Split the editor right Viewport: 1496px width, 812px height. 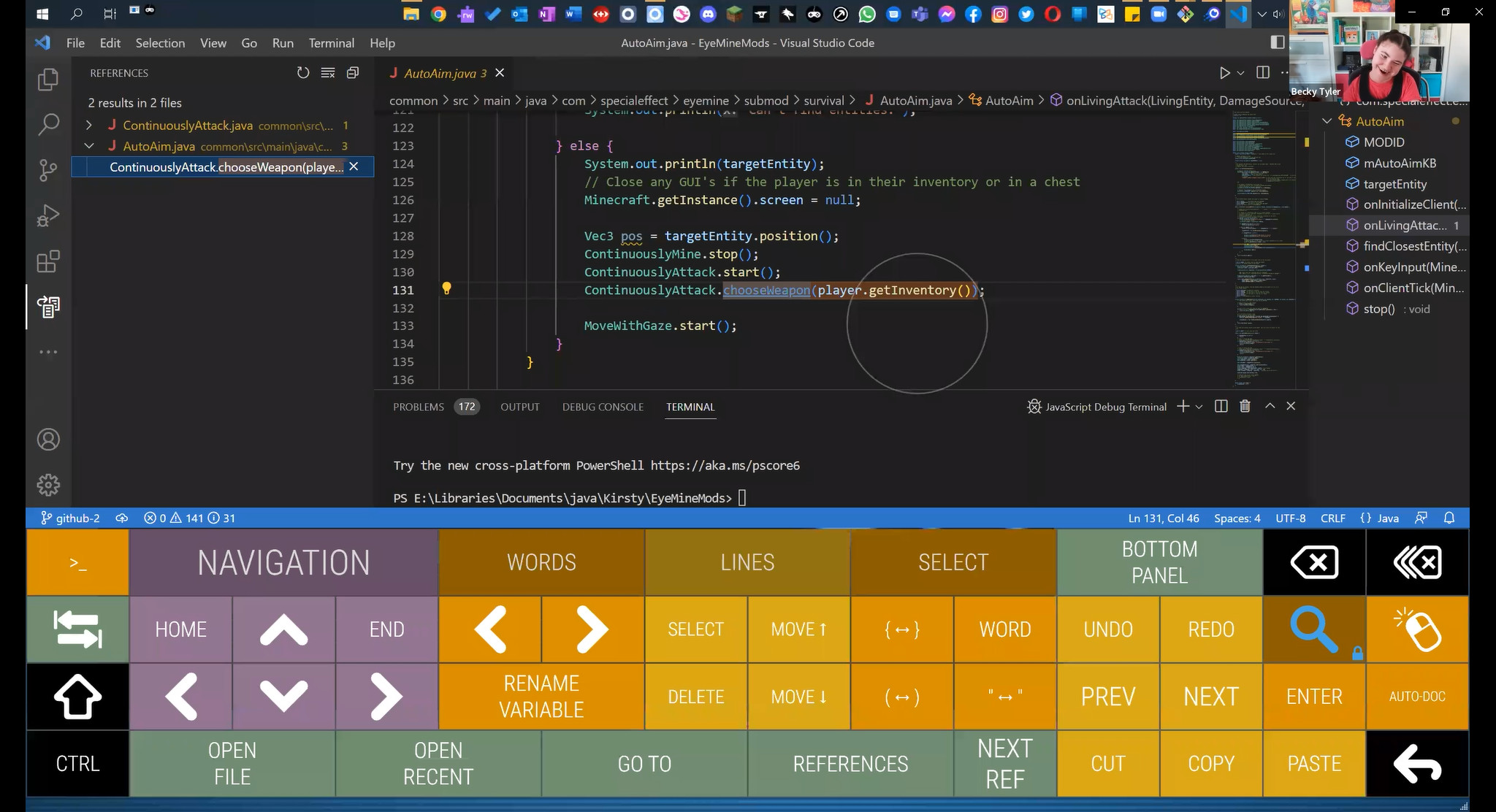(1263, 72)
